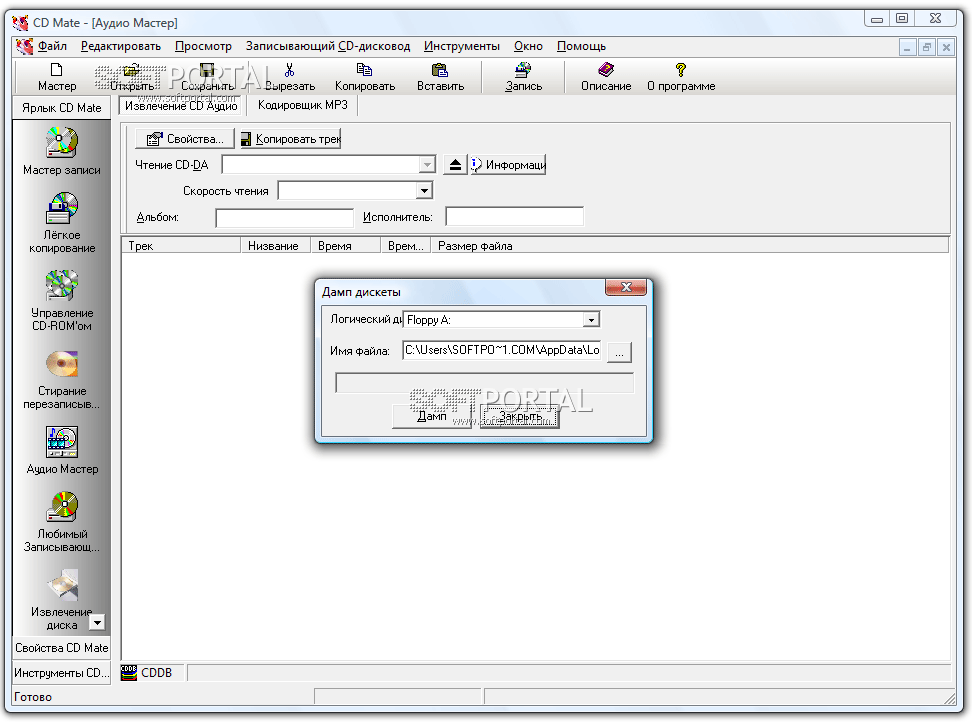Open Извлечение диска in sidebar
Image resolution: width=972 pixels, height=724 pixels.
(61, 600)
